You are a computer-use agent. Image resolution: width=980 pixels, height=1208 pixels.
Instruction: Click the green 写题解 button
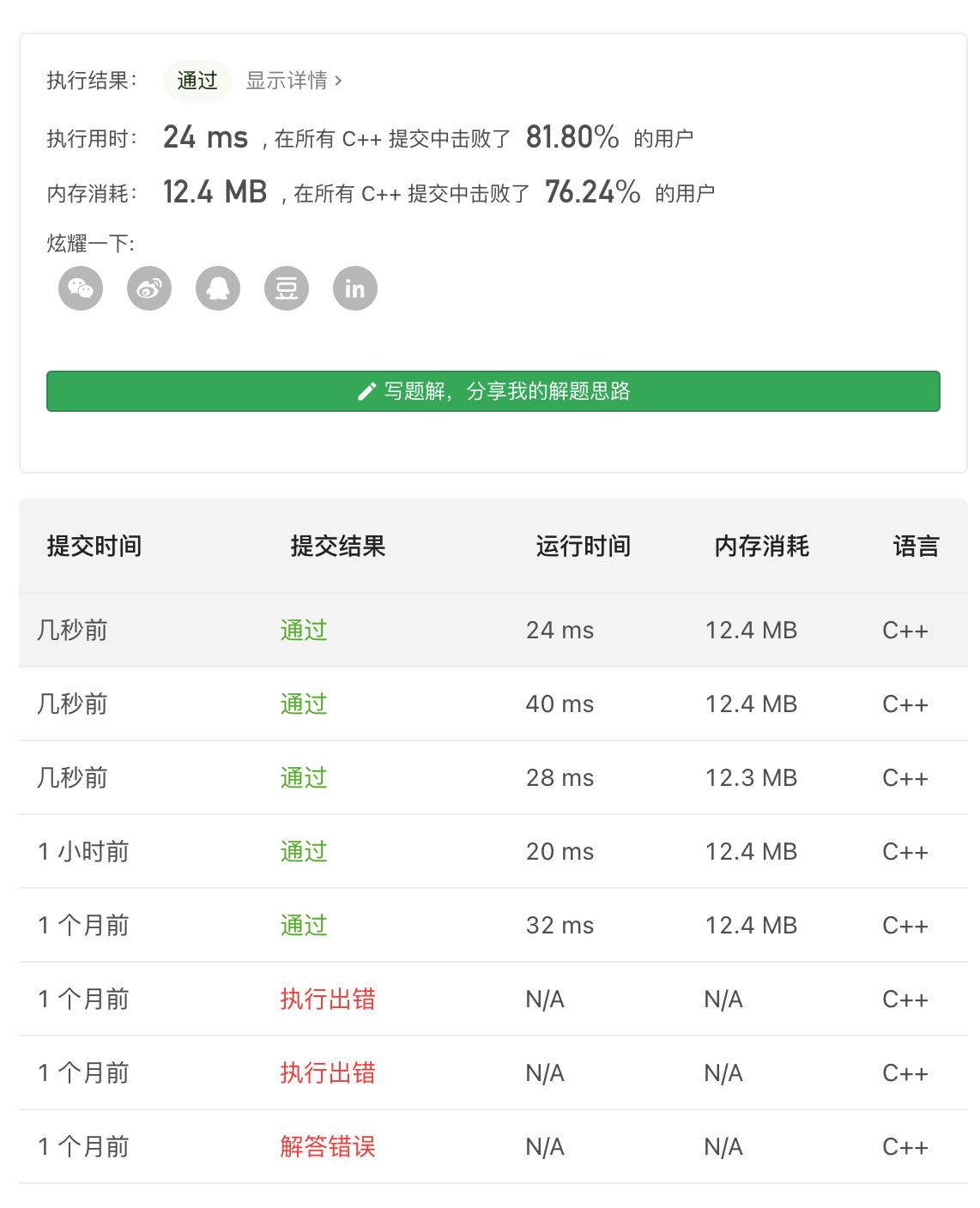493,391
